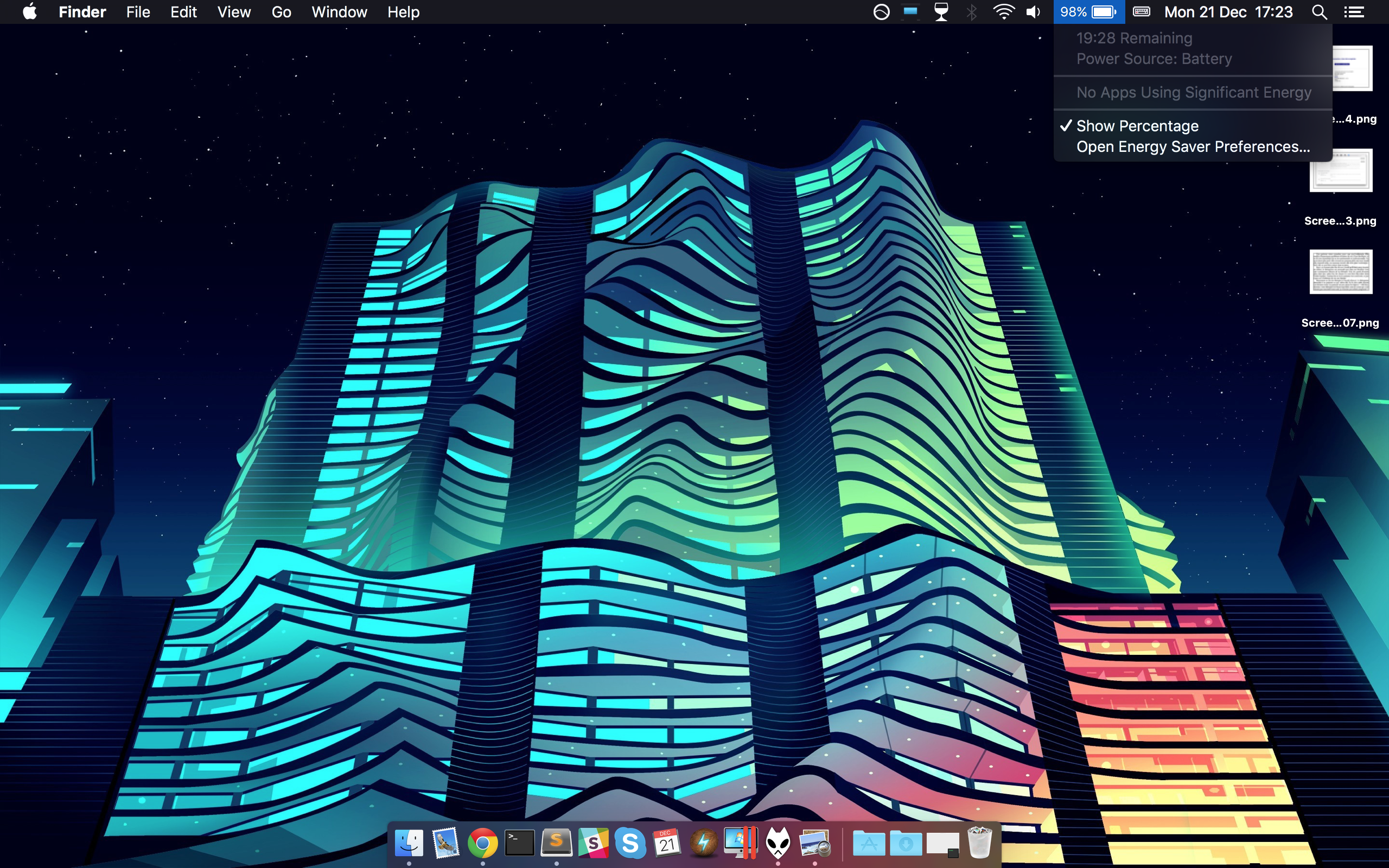Image resolution: width=1389 pixels, height=868 pixels.
Task: Click the wine glass menu bar icon
Action: (941, 12)
